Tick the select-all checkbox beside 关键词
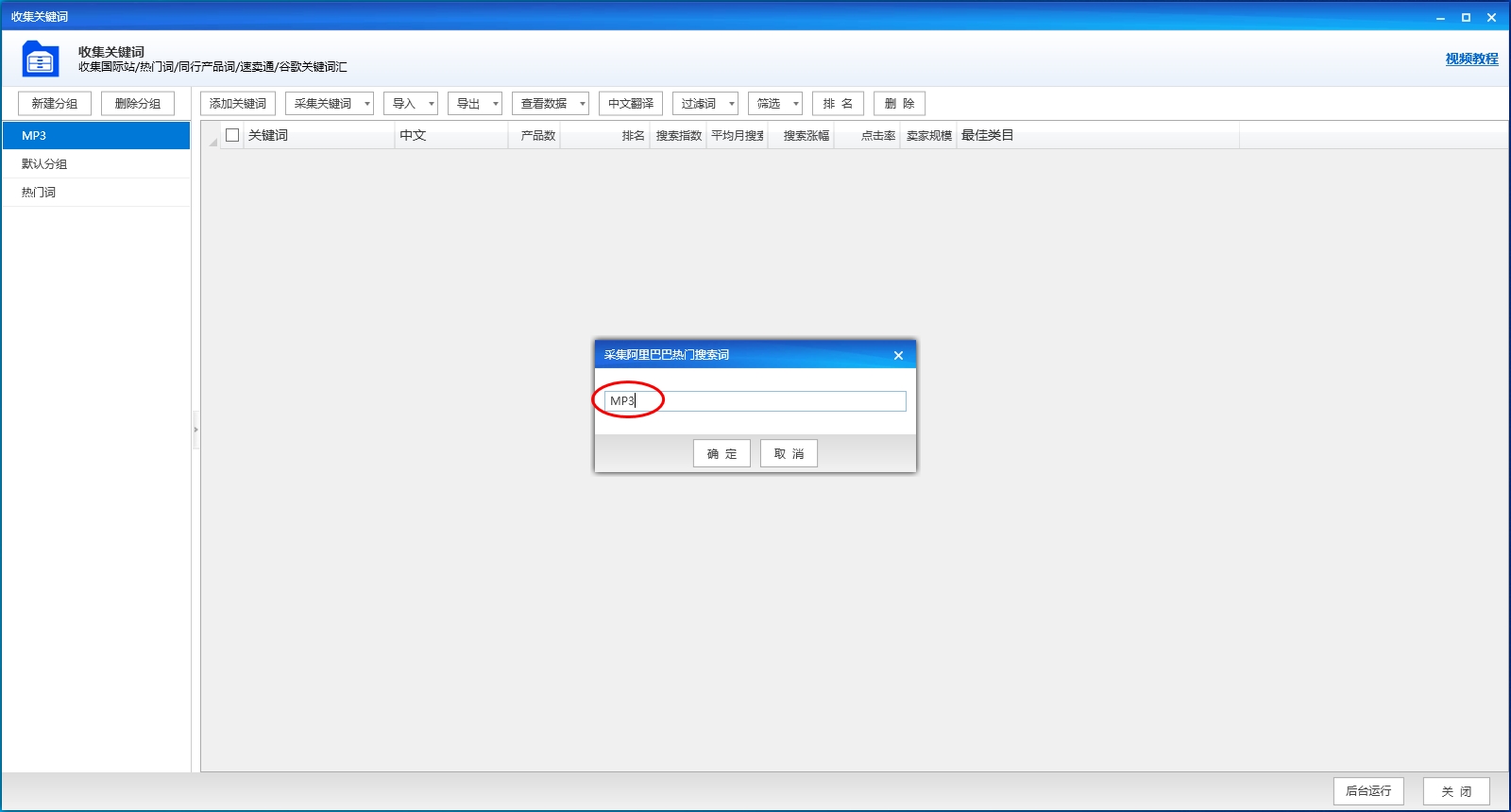Image resolution: width=1511 pixels, height=812 pixels. tap(232, 135)
